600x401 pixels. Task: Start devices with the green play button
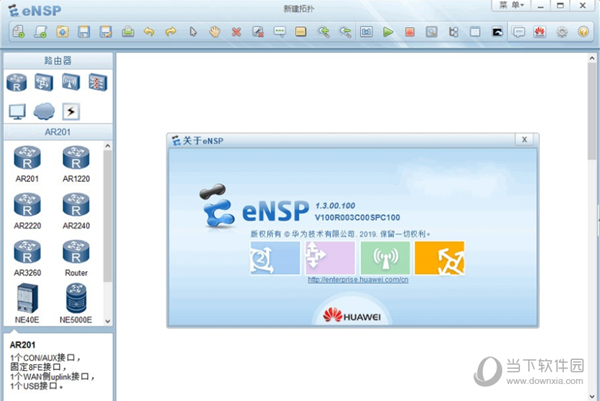pyautogui.click(x=388, y=31)
